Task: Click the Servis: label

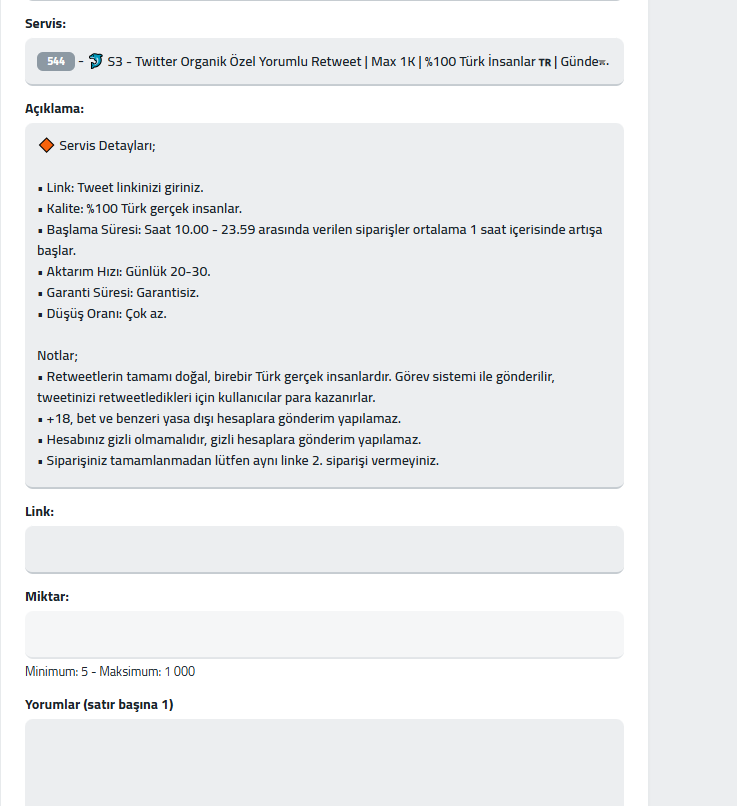Action: coord(46,24)
